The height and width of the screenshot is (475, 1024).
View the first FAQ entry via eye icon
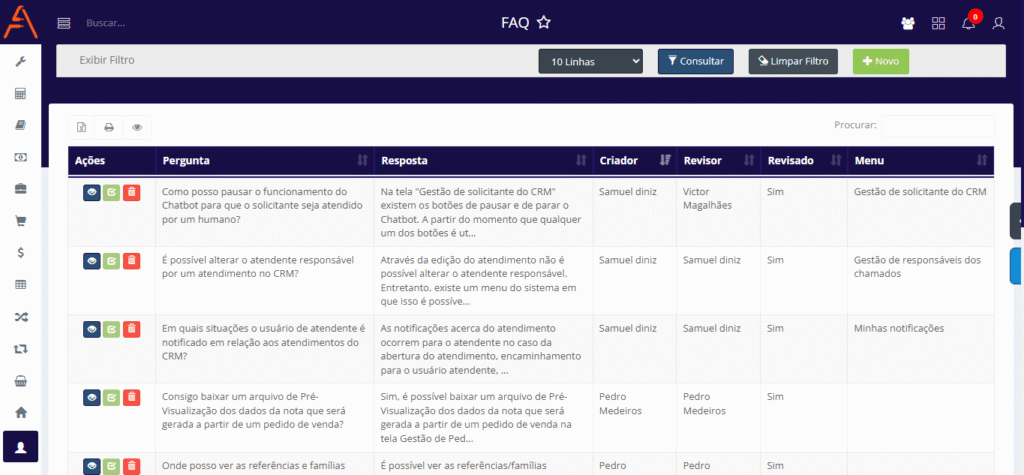point(91,193)
